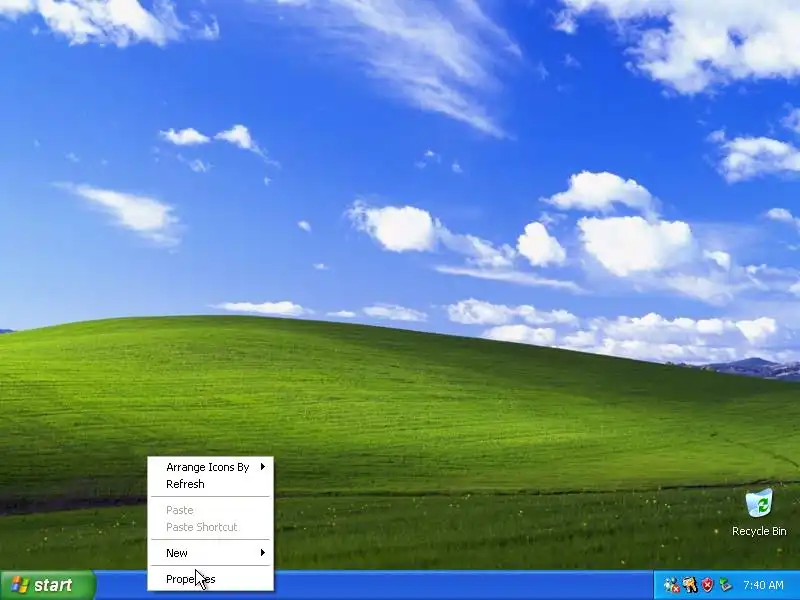Open the Recycle Bin desktop icon
The width and height of the screenshot is (800, 600).
point(759,513)
